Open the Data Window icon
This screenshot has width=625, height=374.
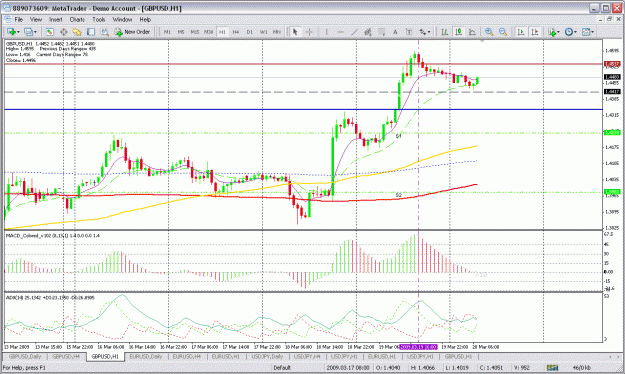point(63,32)
